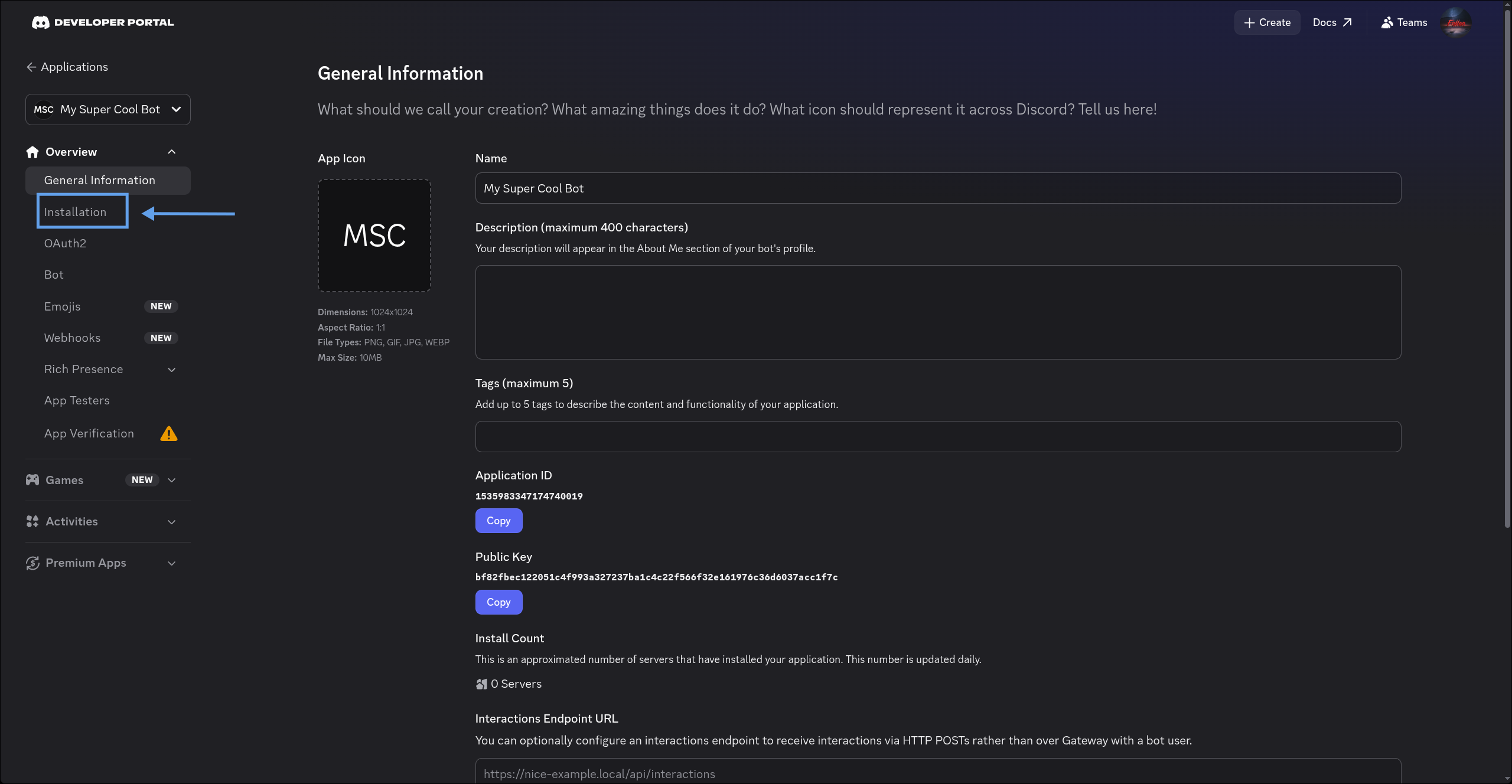Image resolution: width=1512 pixels, height=784 pixels.
Task: Copy the Public Key
Action: click(499, 602)
